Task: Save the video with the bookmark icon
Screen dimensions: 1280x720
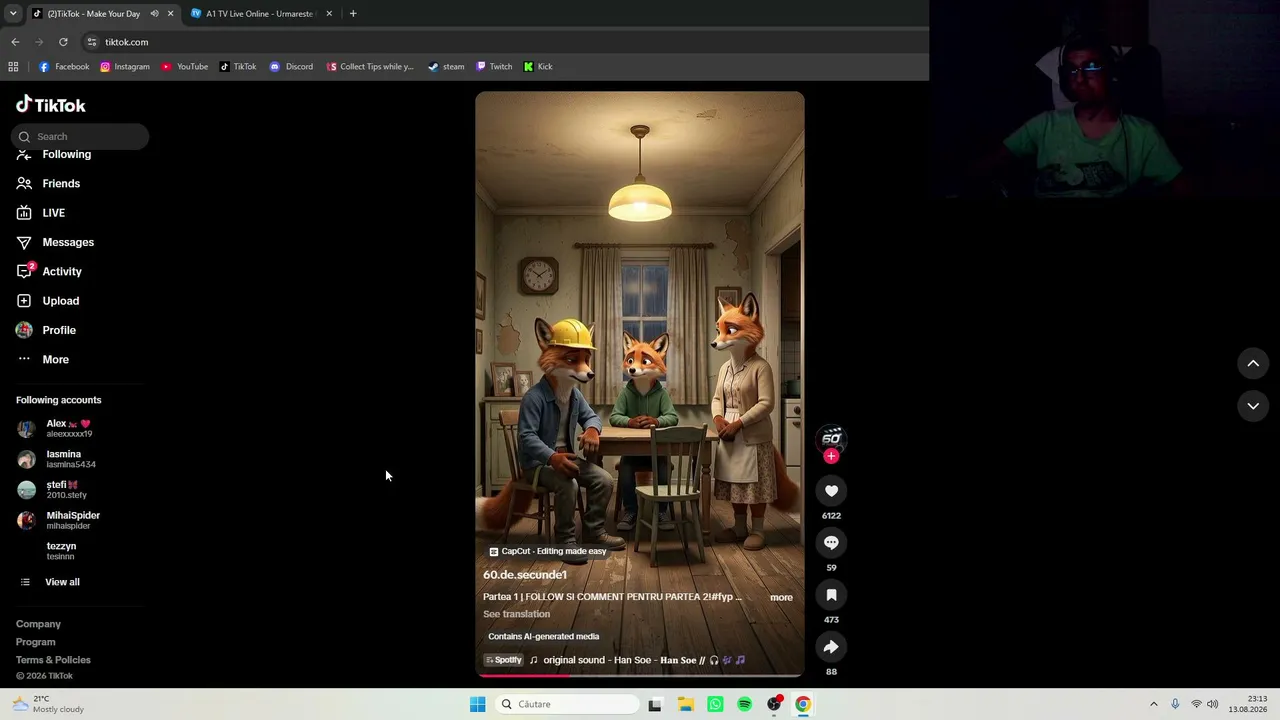Action: click(831, 595)
